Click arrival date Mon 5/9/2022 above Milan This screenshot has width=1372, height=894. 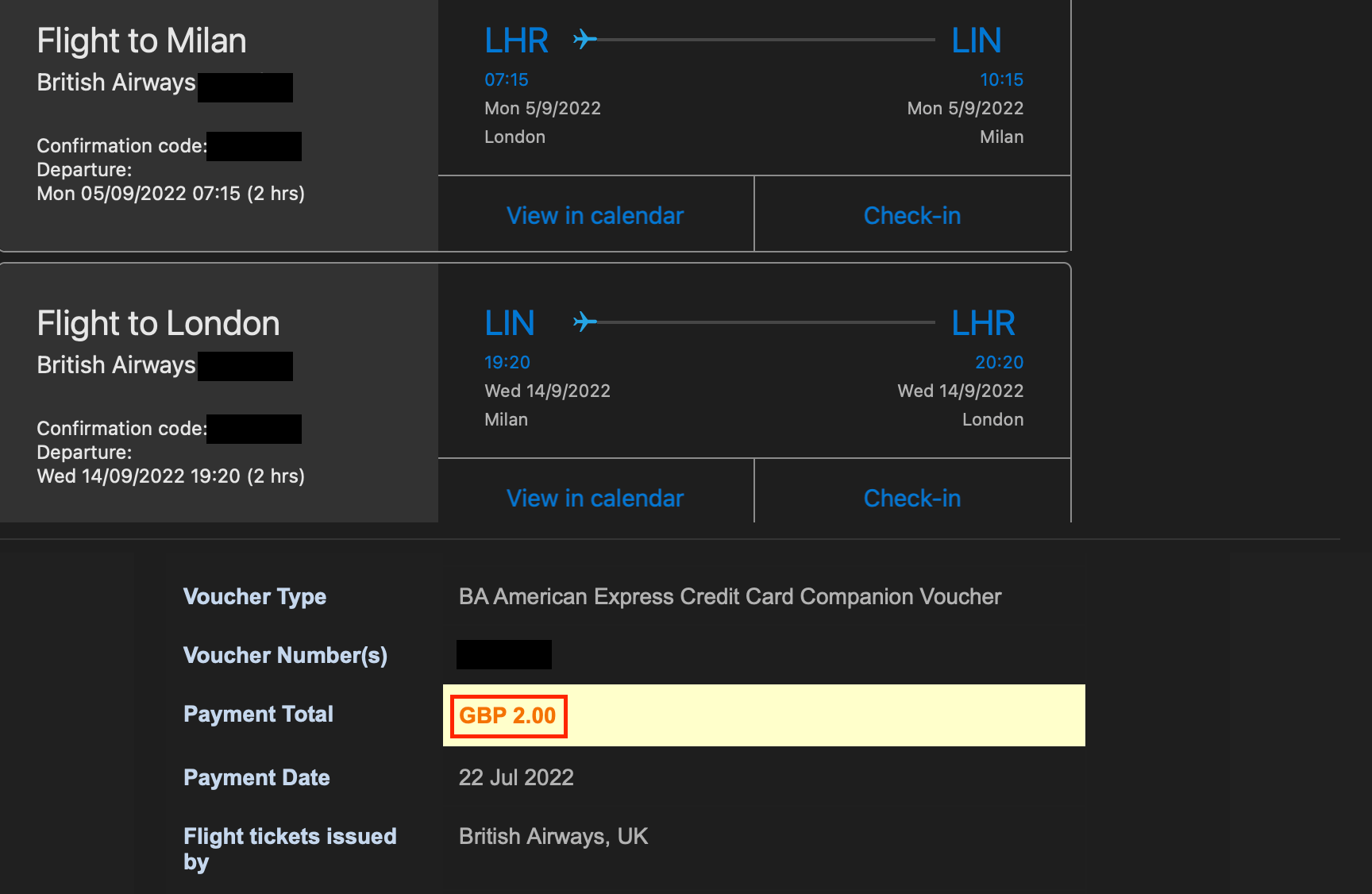tap(965, 108)
